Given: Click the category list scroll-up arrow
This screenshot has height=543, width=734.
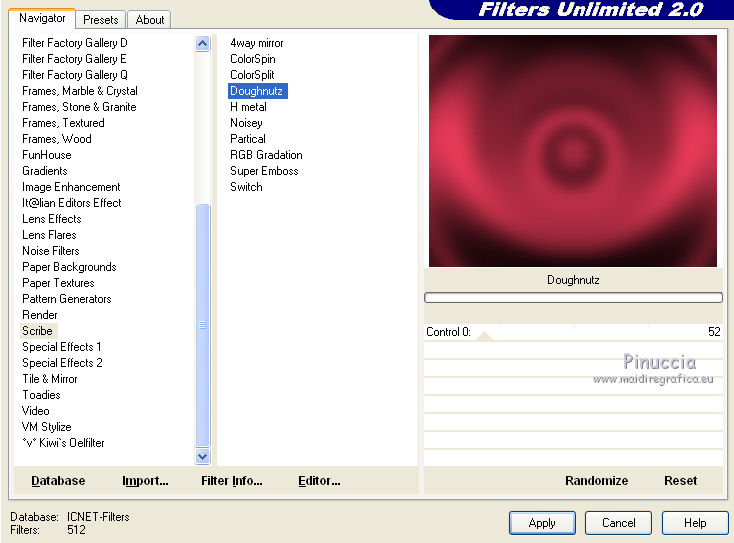Looking at the screenshot, I should (202, 44).
